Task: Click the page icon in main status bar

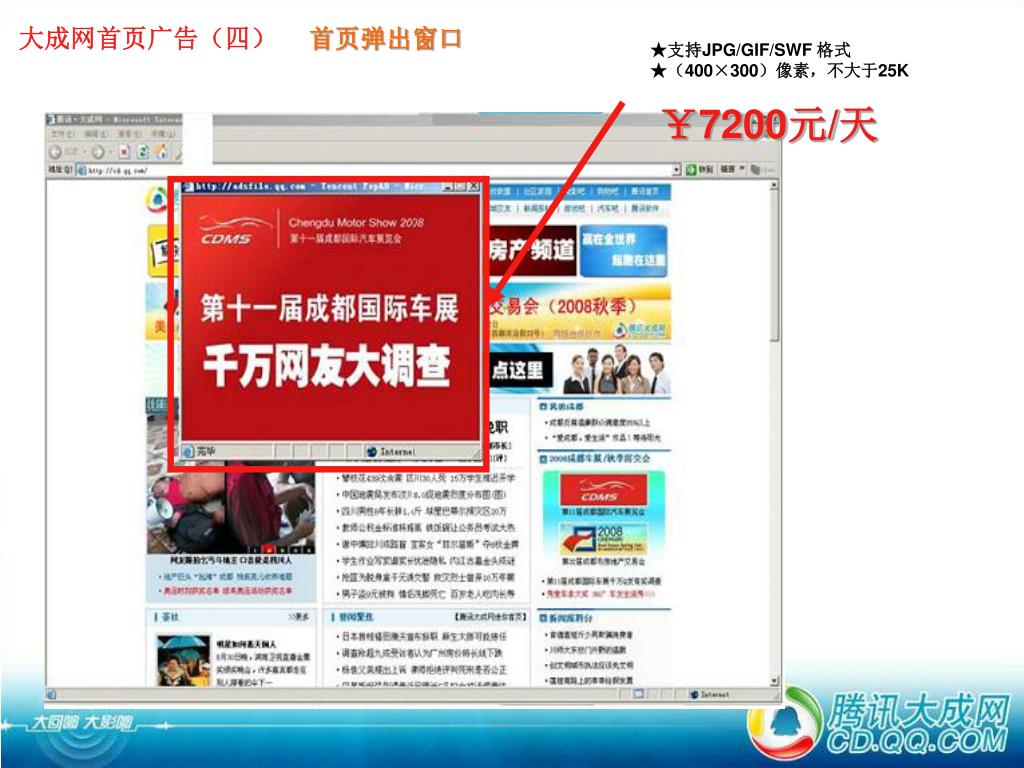Action: coord(52,695)
